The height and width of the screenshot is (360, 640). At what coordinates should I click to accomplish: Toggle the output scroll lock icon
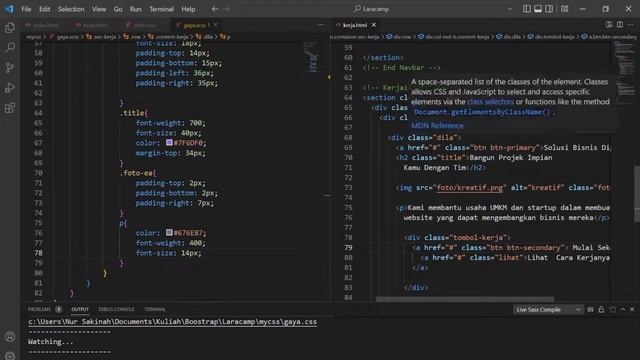tap(601, 310)
